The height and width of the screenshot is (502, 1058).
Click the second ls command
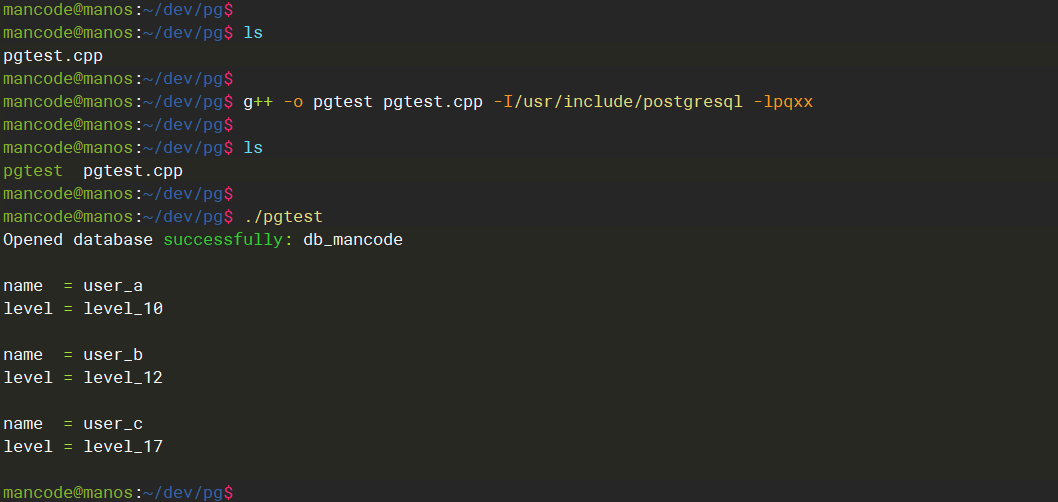[253, 147]
